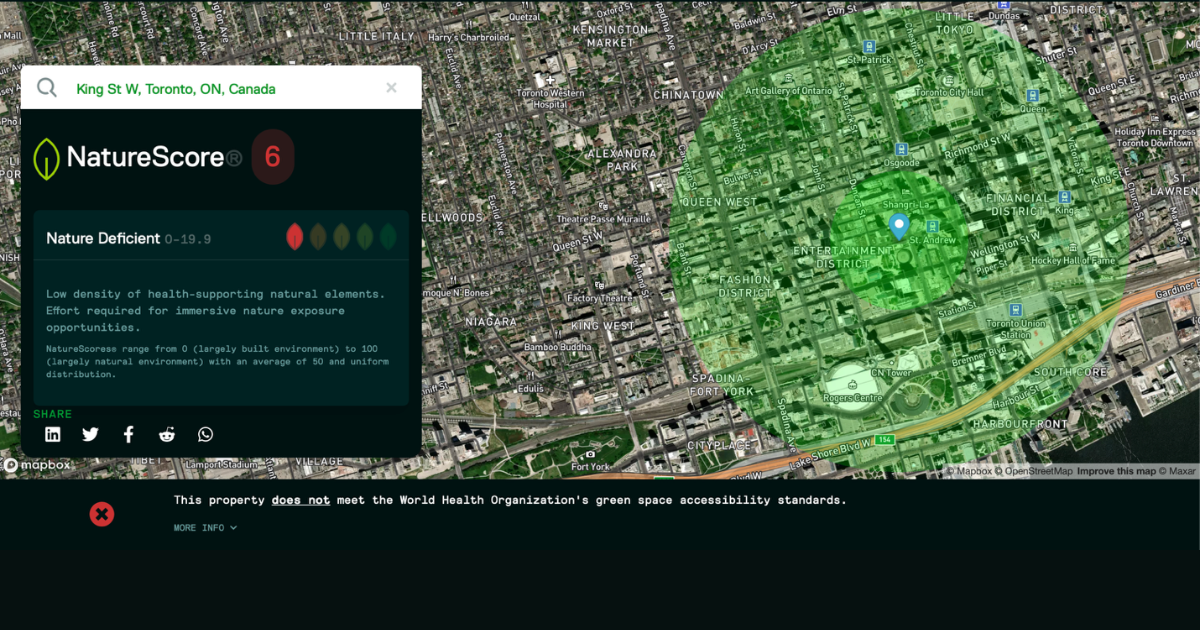Open the © OpenStreetMap attribution link
Image resolution: width=1200 pixels, height=630 pixels.
pyautogui.click(x=1034, y=471)
